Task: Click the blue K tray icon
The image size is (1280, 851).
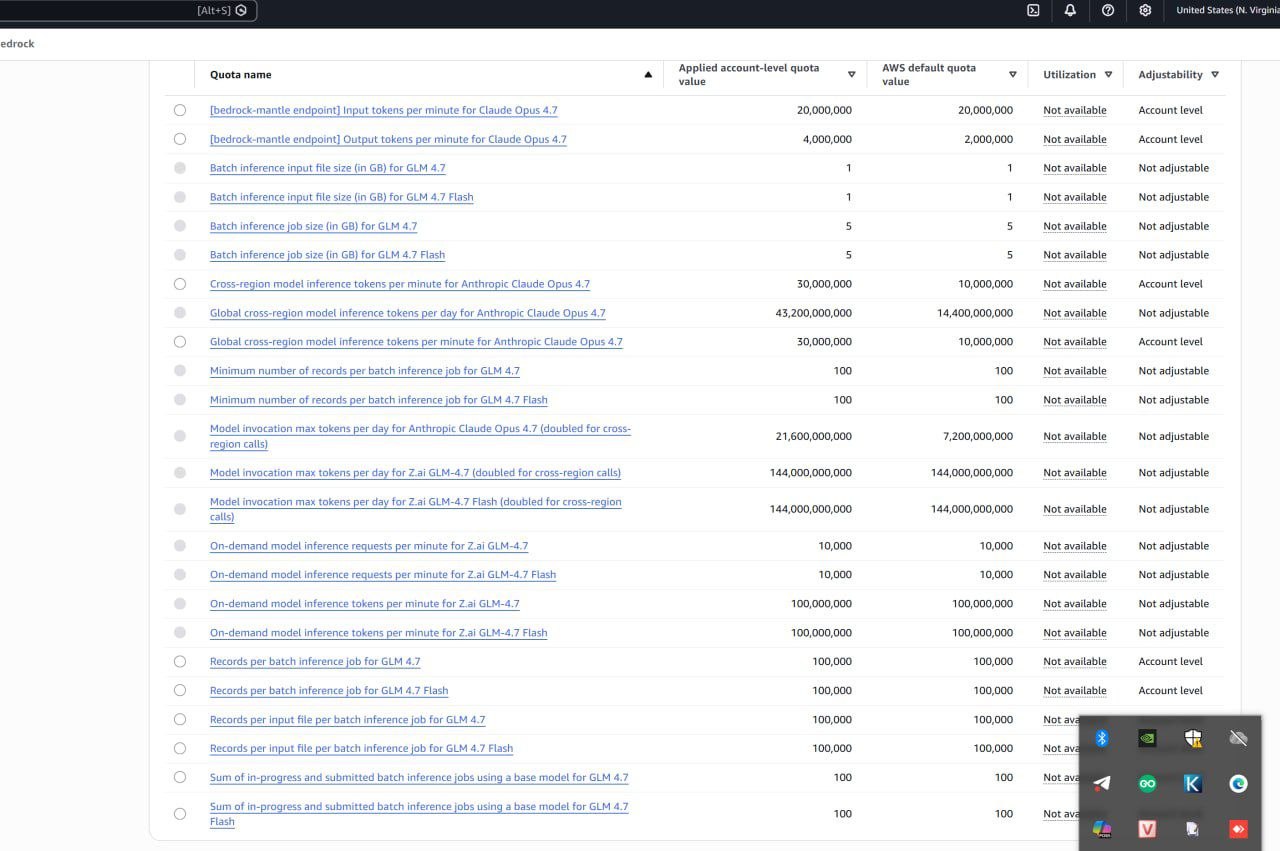Action: (1192, 784)
